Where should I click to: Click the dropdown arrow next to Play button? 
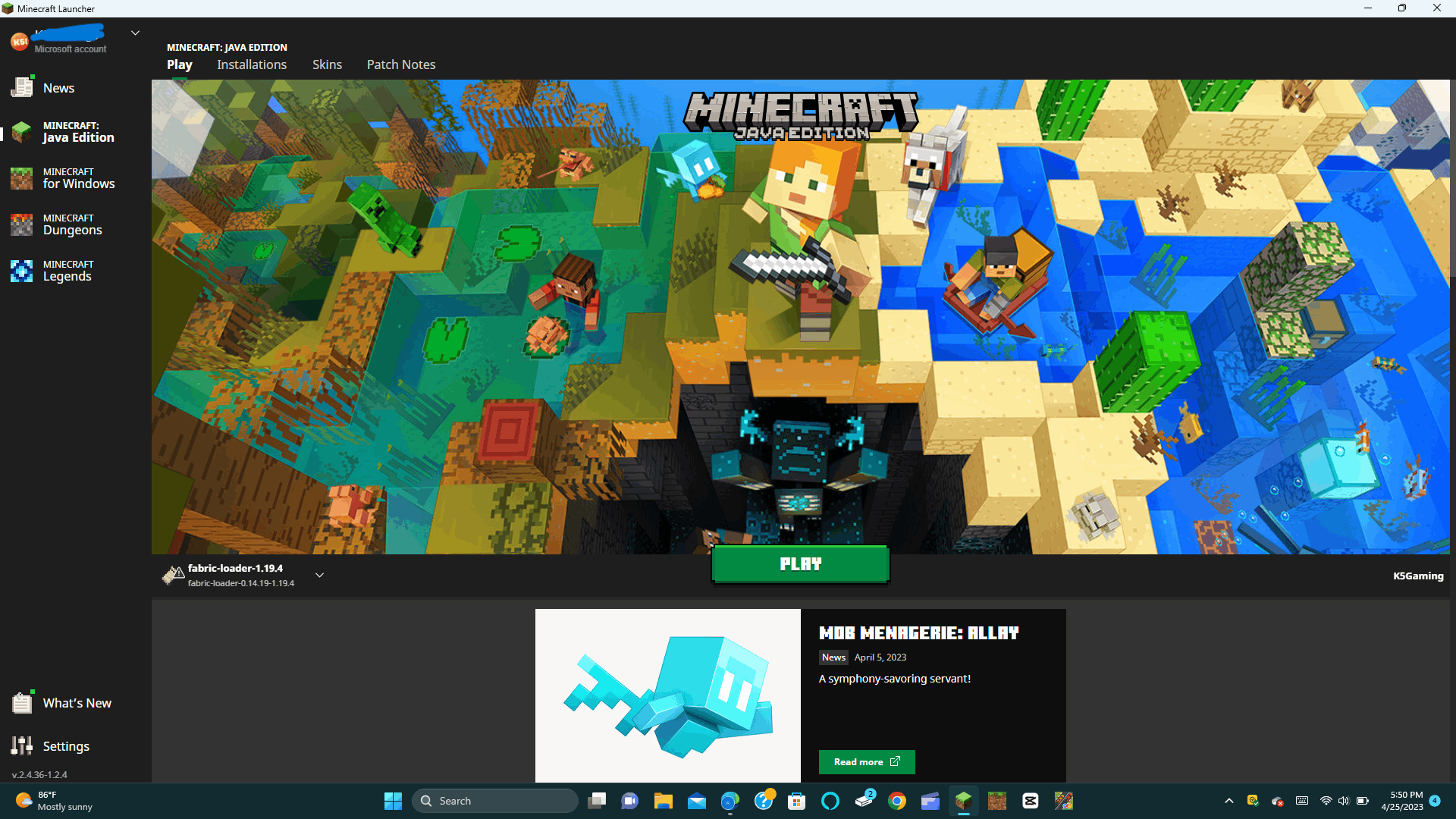321,574
